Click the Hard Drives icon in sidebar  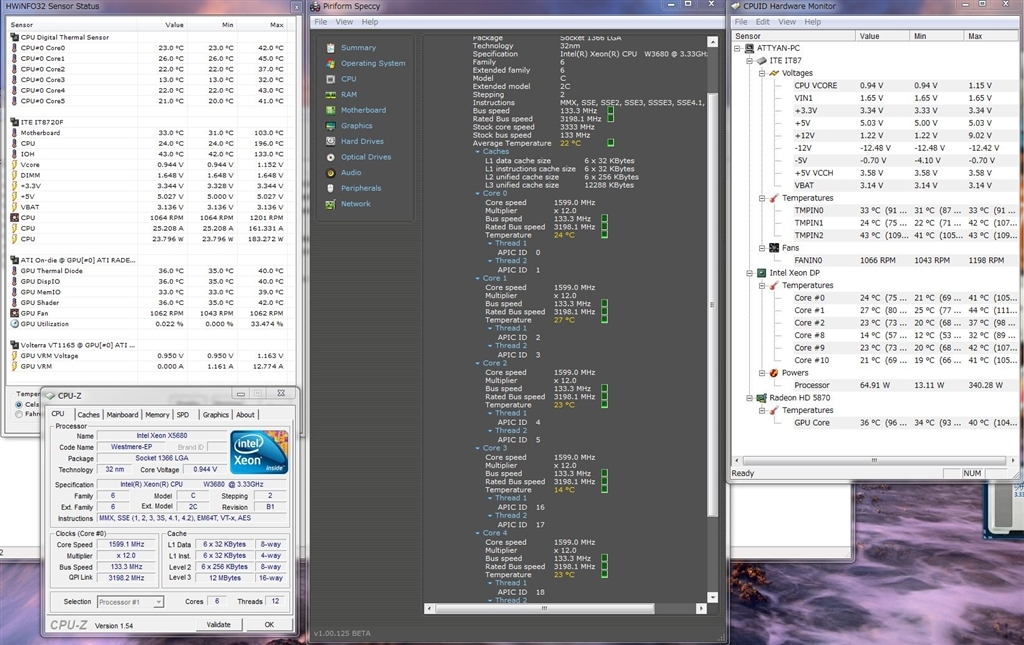330,141
